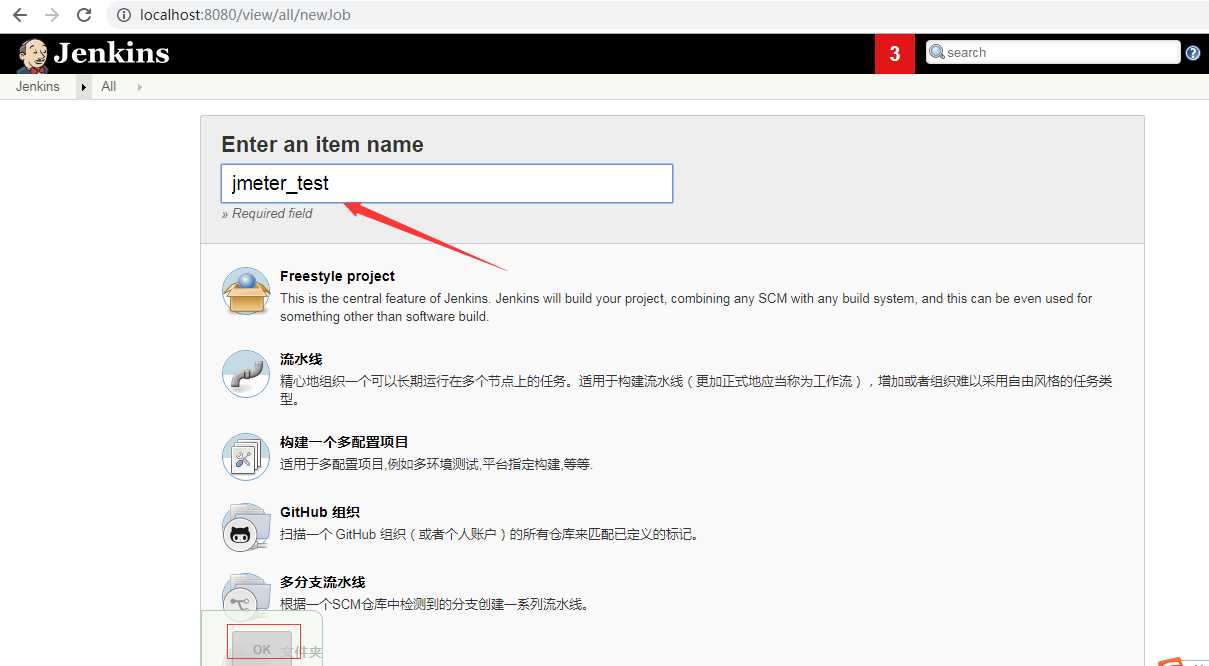Choose the GitHub 组织 item title
Screen dimensions: 1209x666
click(320, 512)
